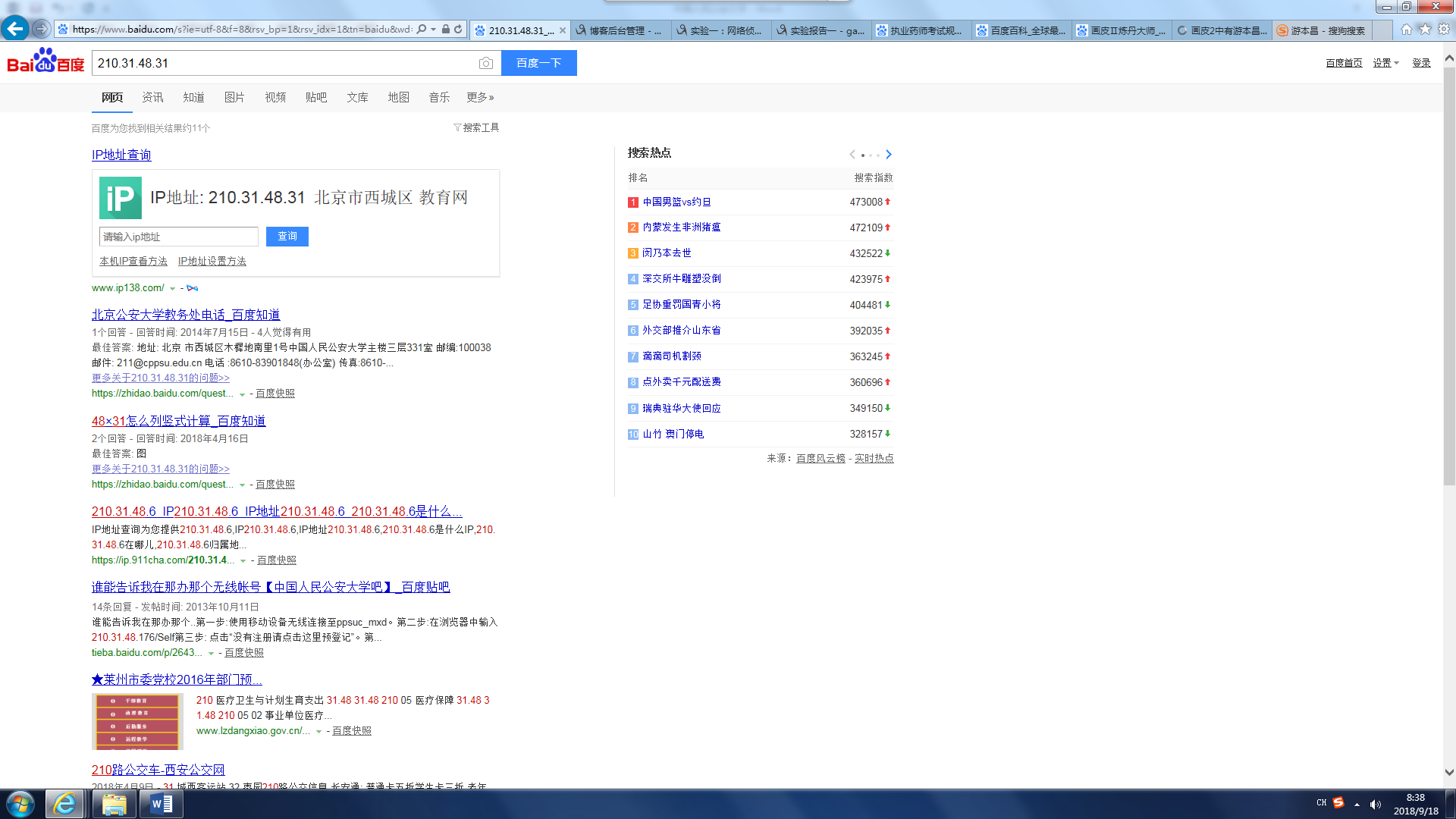1456x819 pixels.
Task: Switch to the 图片 search tab
Action: coord(234,97)
